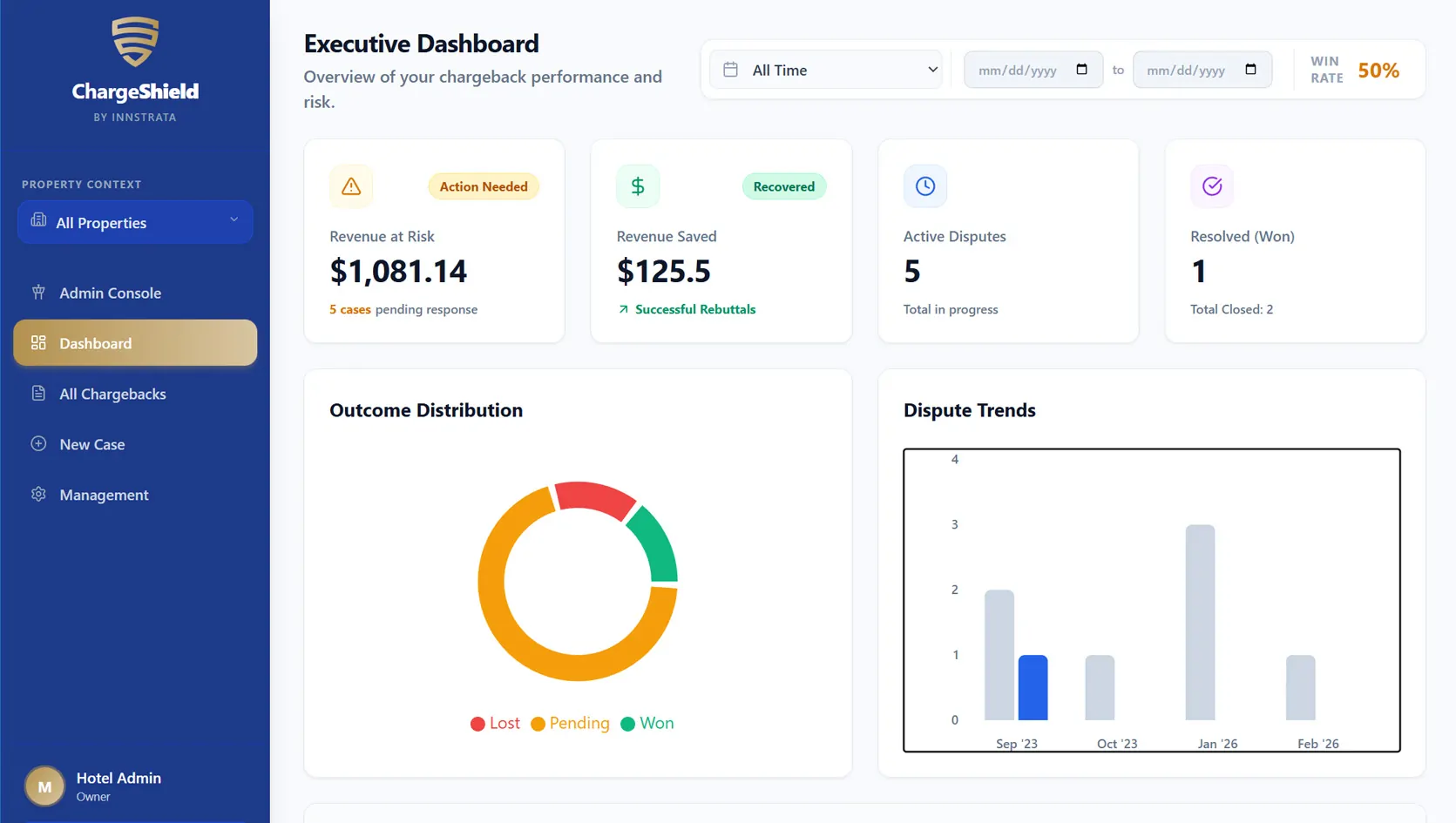Click the Successful Rebuttals link

(694, 309)
